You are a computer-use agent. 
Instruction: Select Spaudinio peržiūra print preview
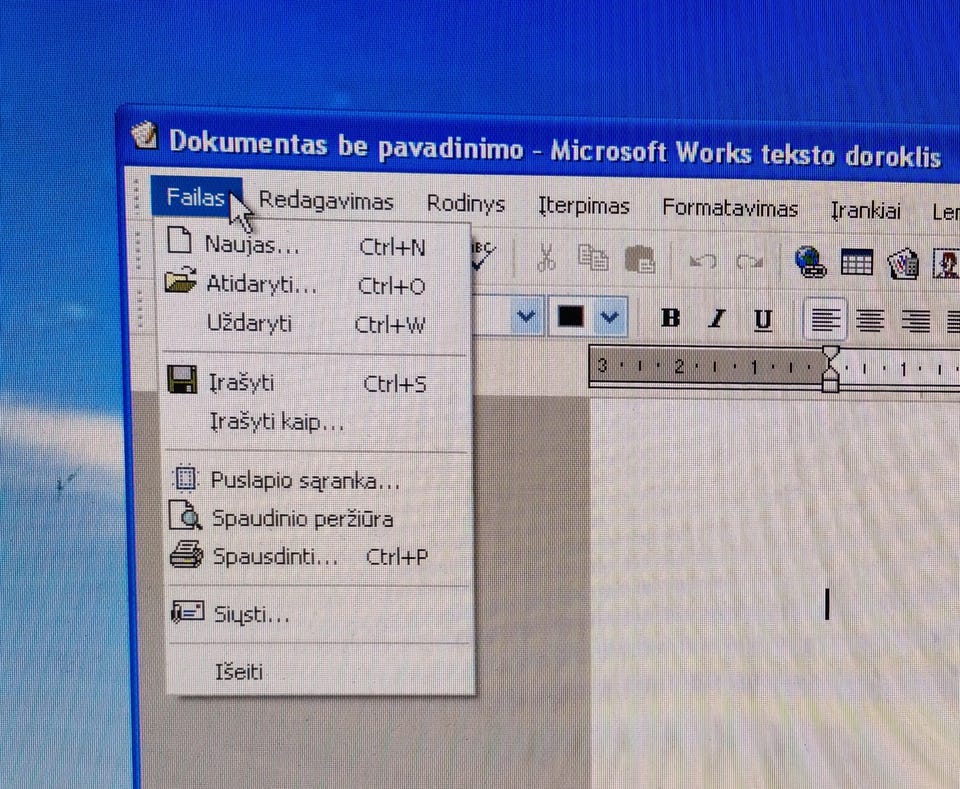(x=318, y=518)
